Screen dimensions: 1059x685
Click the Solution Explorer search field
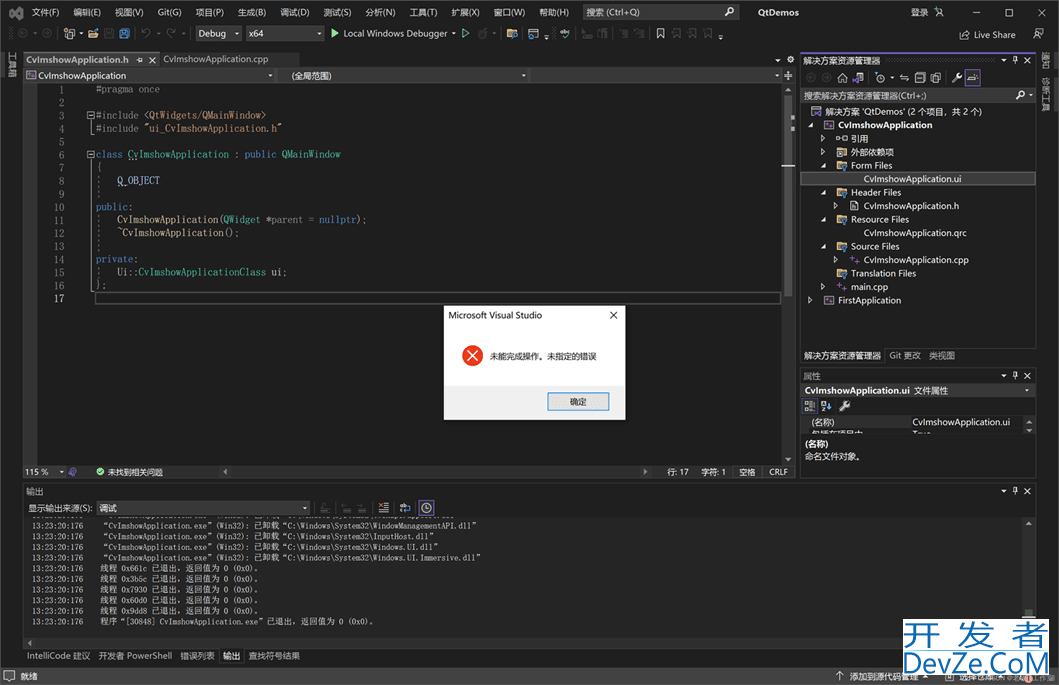point(908,96)
